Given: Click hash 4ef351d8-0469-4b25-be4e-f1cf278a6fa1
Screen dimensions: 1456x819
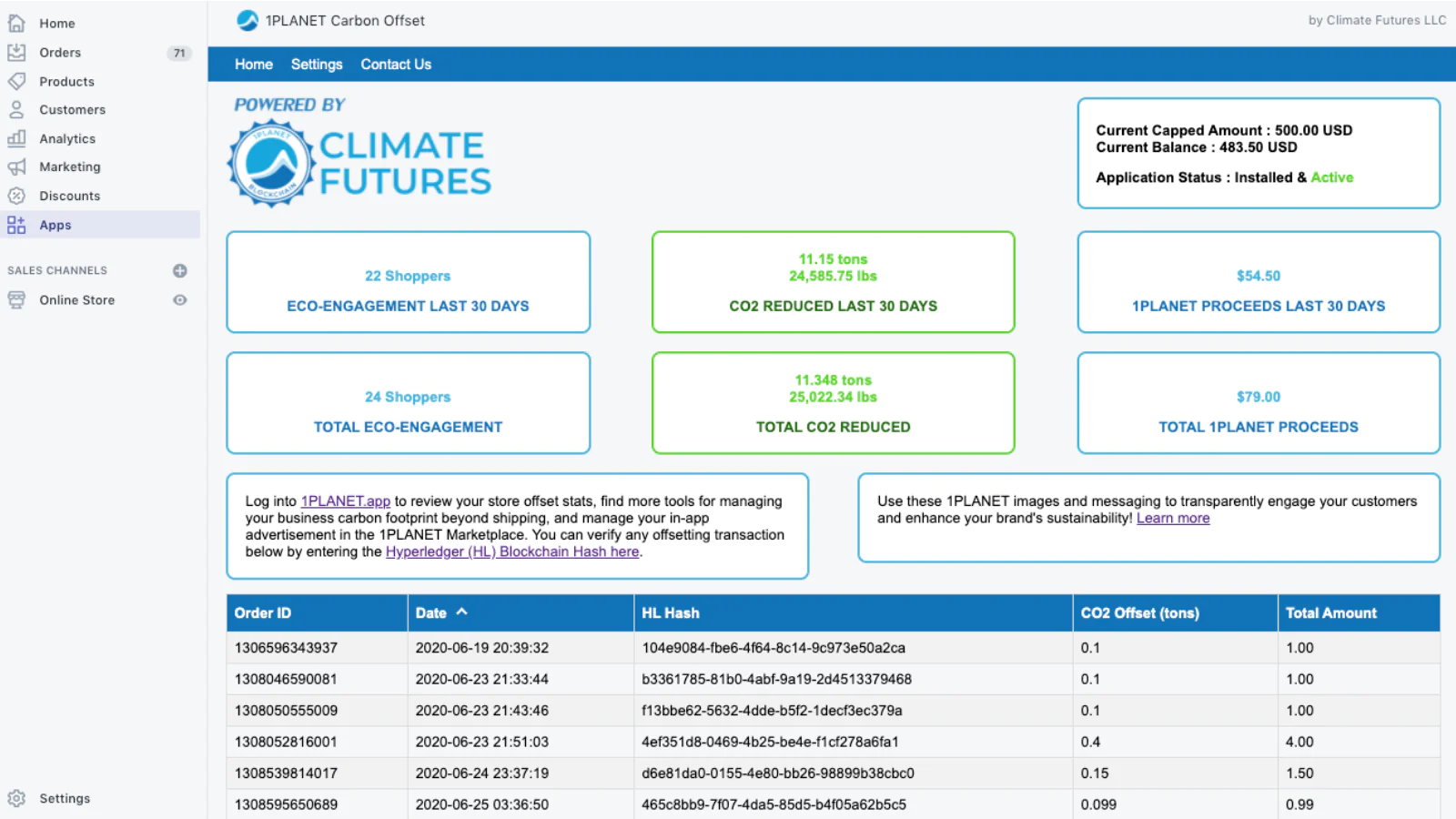Looking at the screenshot, I should (x=770, y=742).
